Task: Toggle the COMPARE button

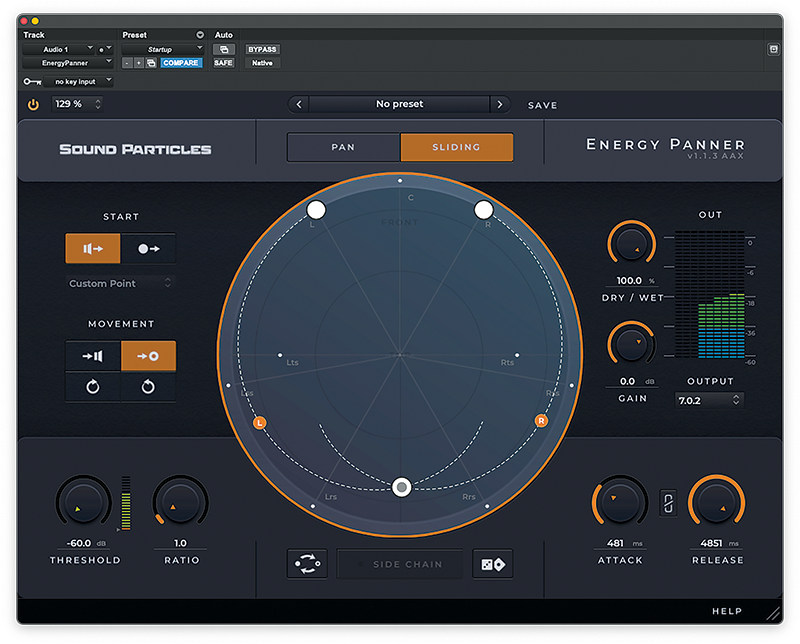Action: (181, 63)
